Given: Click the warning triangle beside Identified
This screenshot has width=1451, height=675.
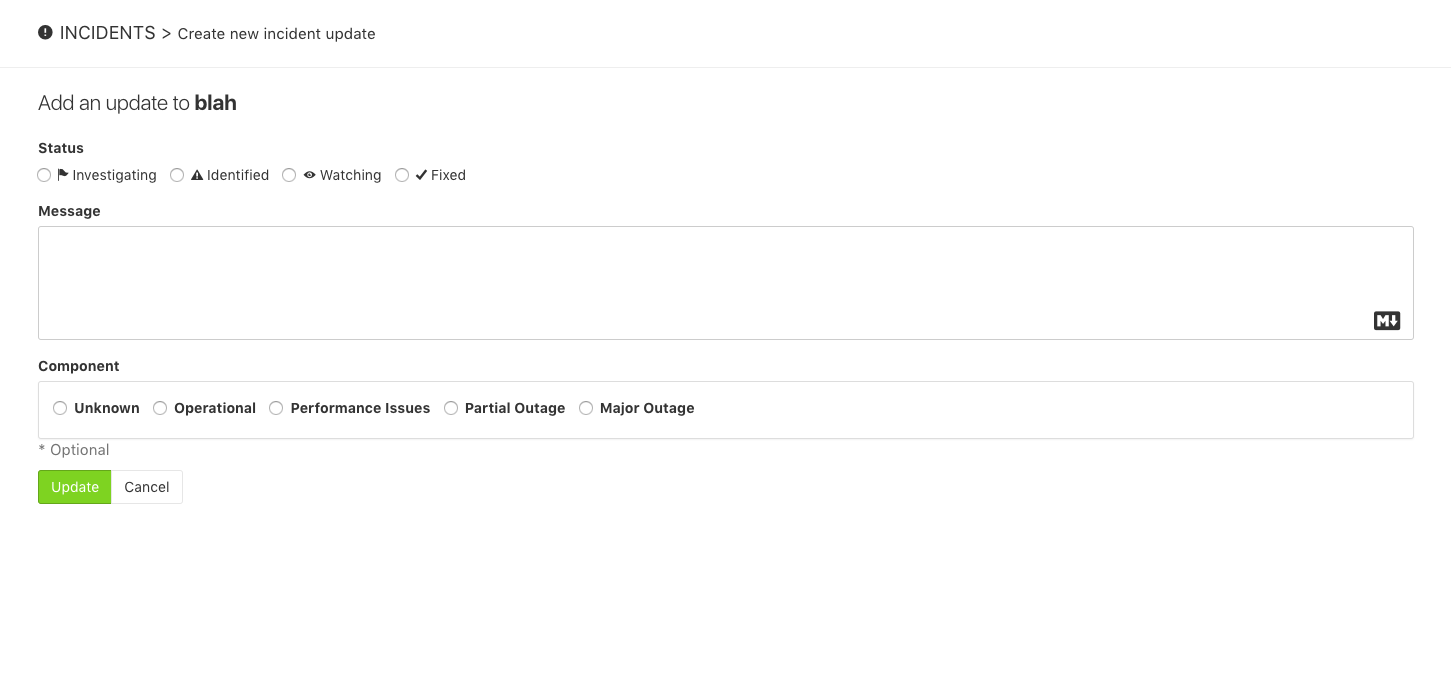Looking at the screenshot, I should point(198,174).
